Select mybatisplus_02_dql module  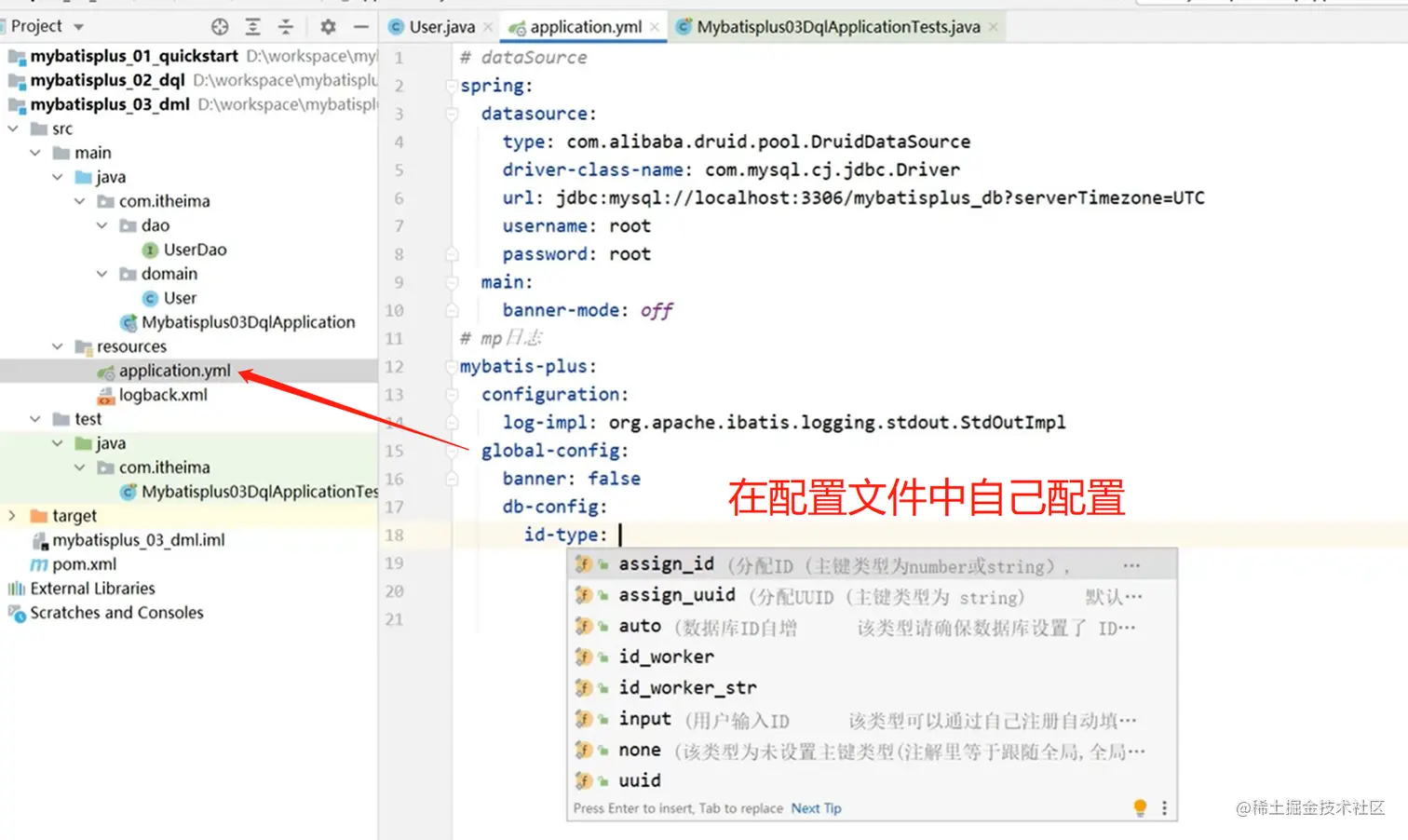point(107,80)
